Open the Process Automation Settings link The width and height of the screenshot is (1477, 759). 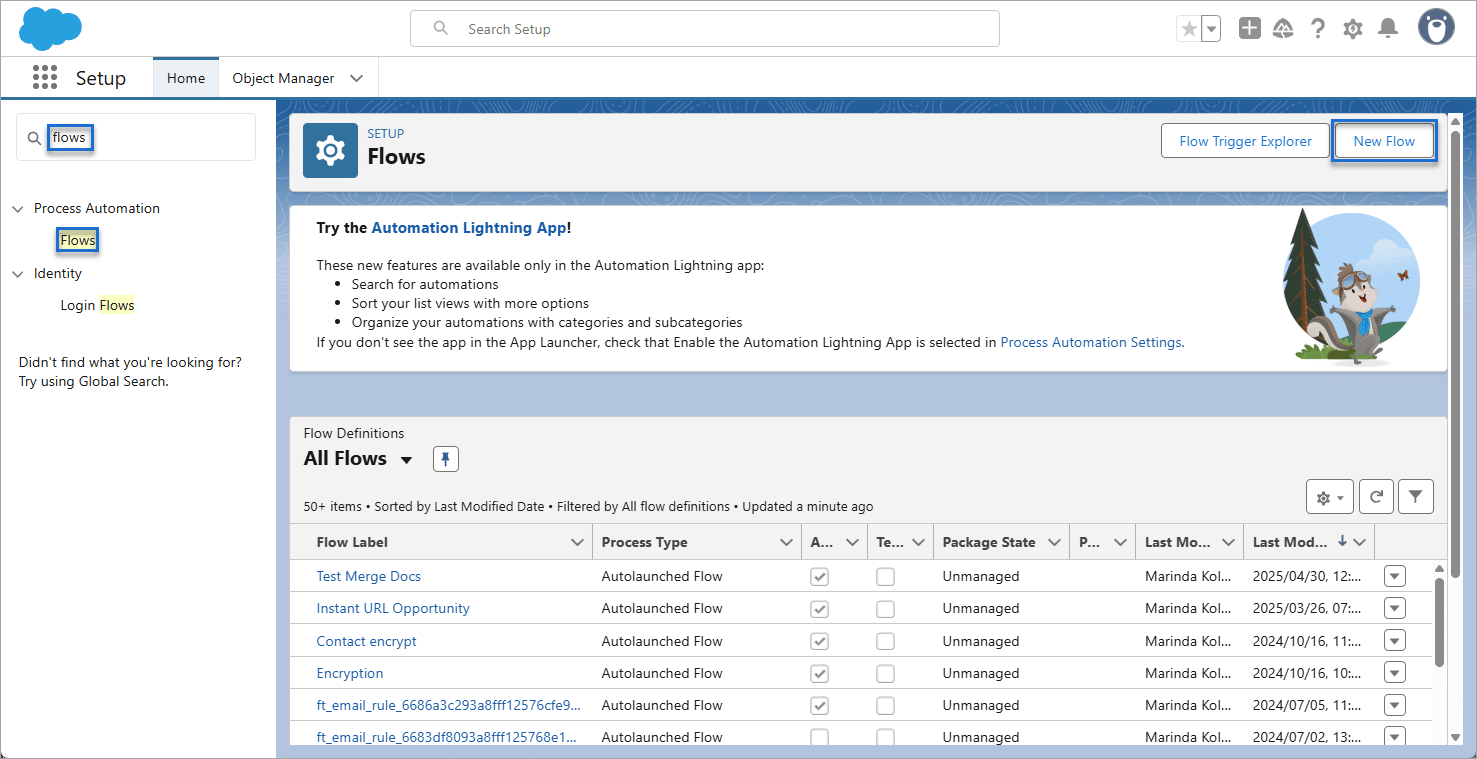click(1092, 342)
